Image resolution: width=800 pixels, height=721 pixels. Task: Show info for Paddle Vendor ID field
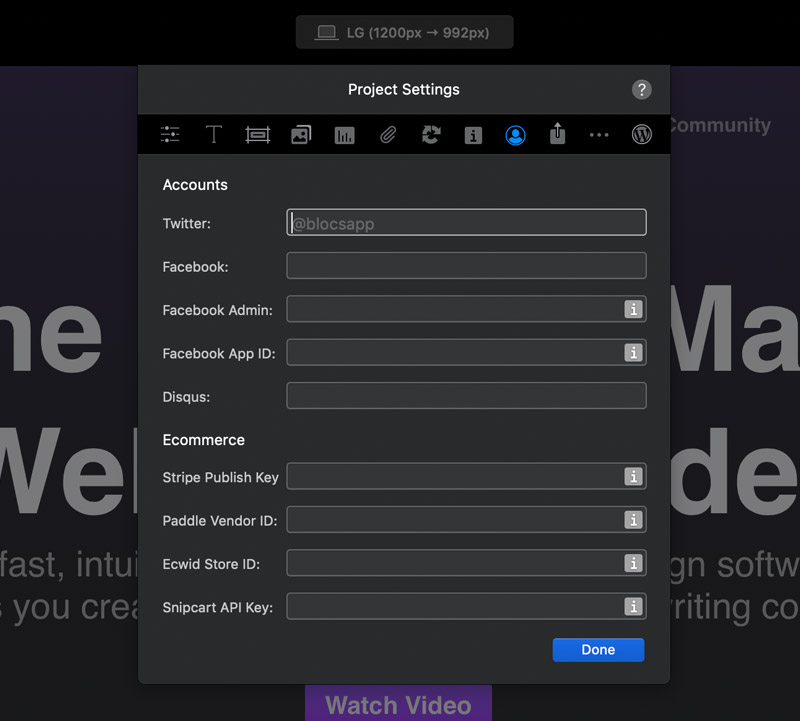[x=633, y=520]
